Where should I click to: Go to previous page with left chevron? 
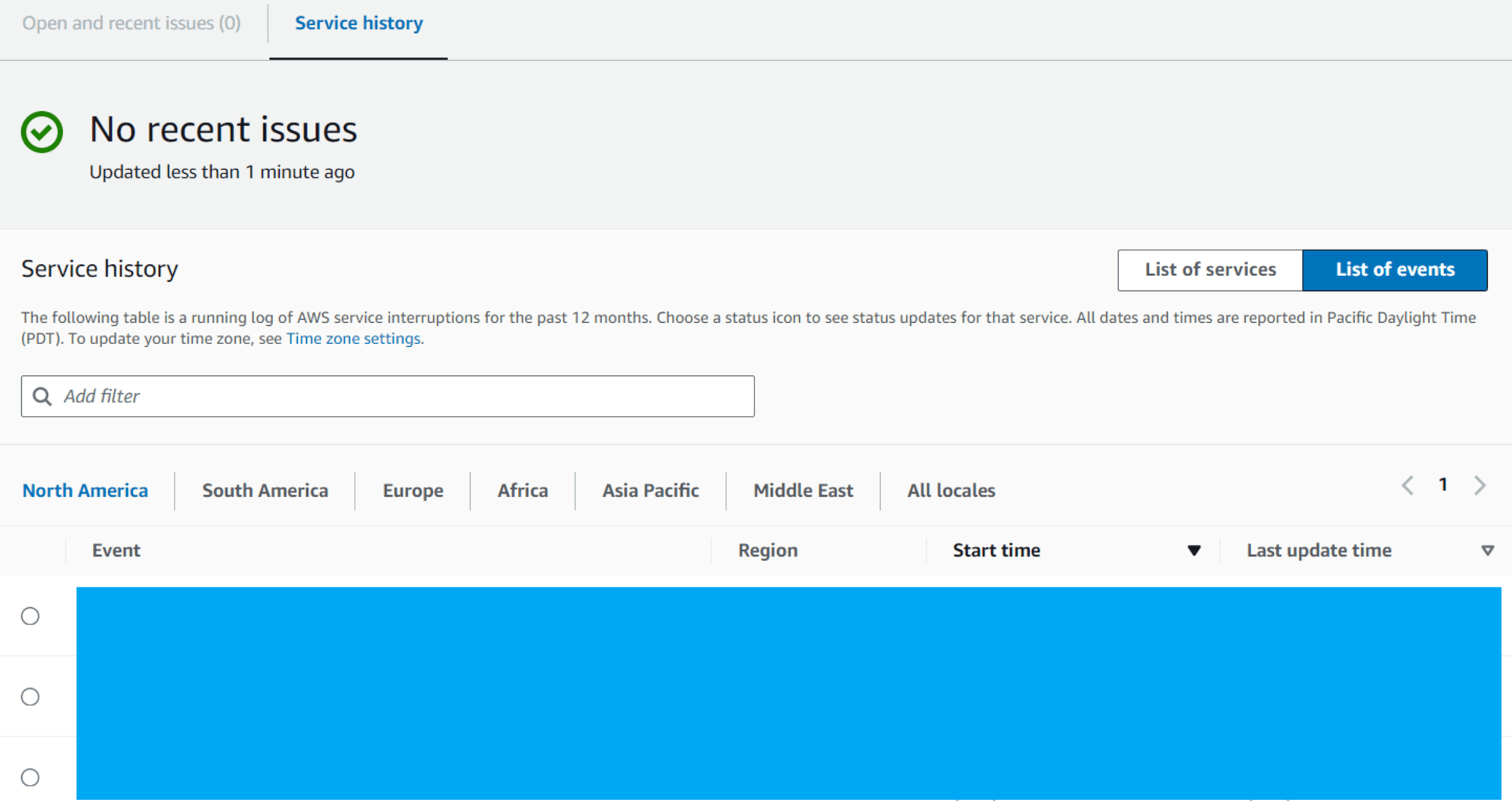tap(1408, 485)
